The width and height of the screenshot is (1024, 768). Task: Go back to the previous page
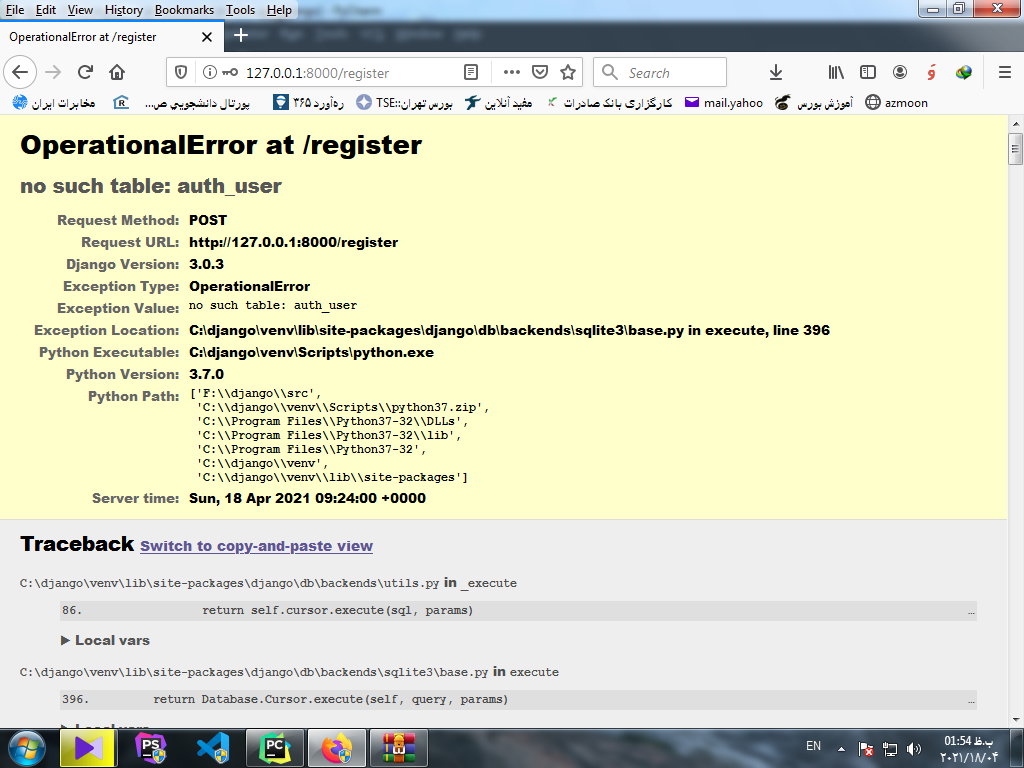point(20,72)
